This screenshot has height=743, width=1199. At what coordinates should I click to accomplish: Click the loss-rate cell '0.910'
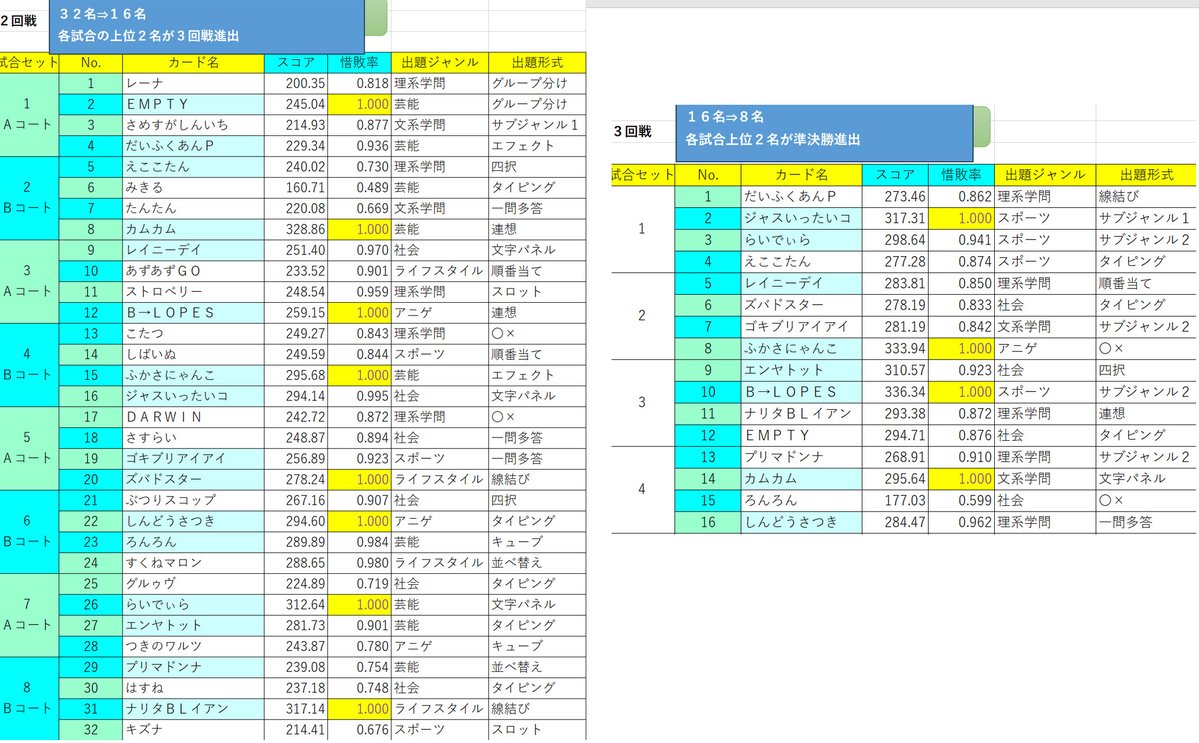pos(960,457)
